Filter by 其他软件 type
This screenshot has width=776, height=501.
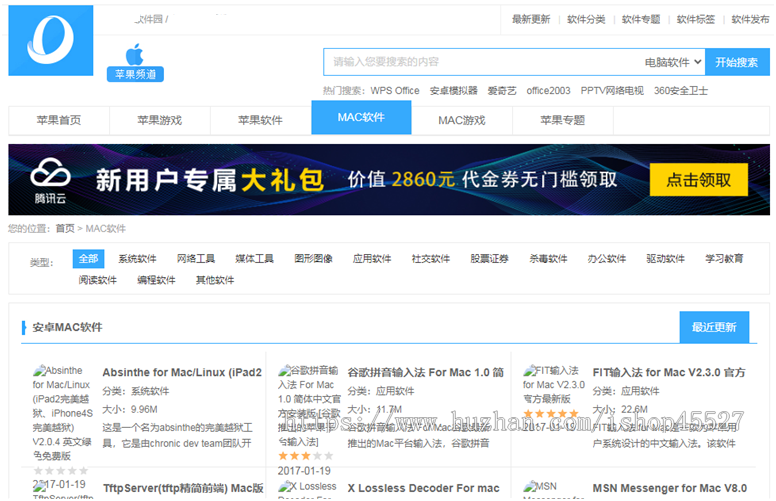pyautogui.click(x=215, y=280)
